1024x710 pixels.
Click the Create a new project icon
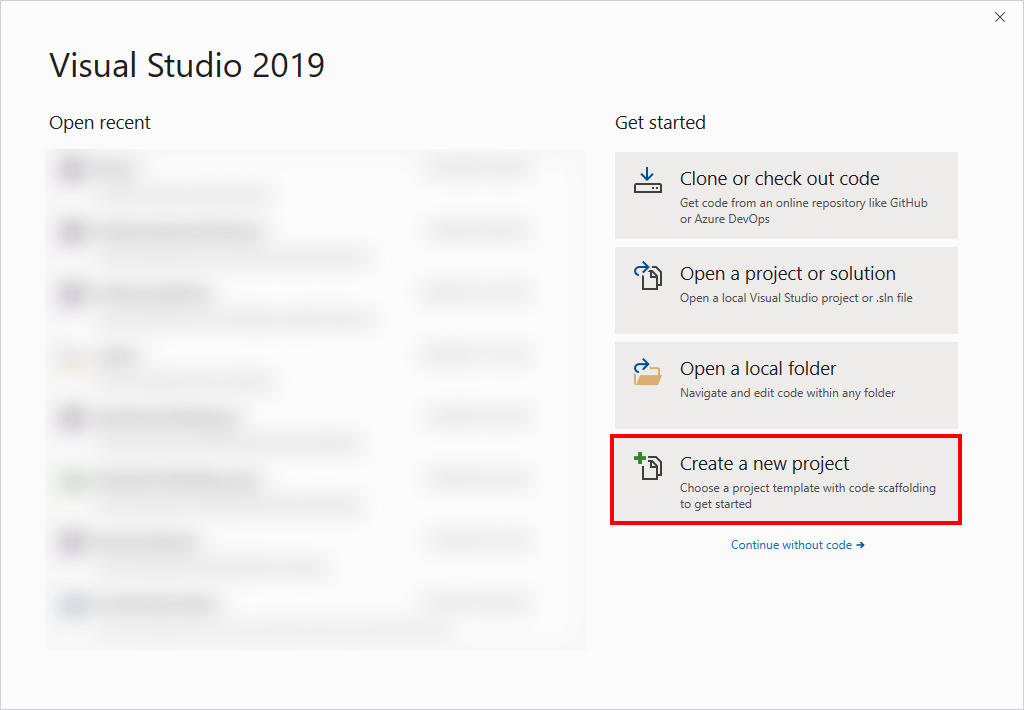[x=647, y=467]
